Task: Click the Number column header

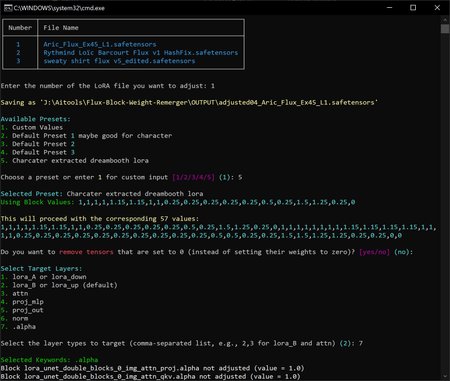Action: pyautogui.click(x=20, y=28)
